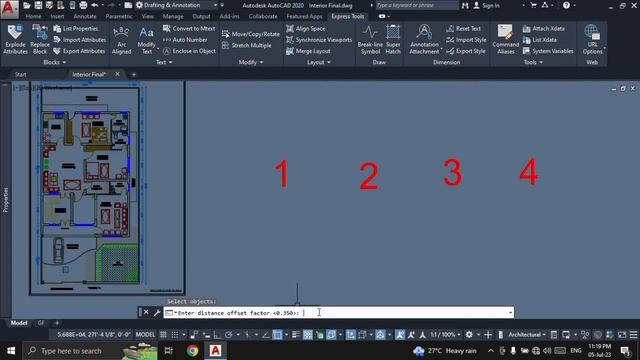This screenshot has width=640, height=360.
Task: Toggle the MODEL space button
Action: click(145, 335)
